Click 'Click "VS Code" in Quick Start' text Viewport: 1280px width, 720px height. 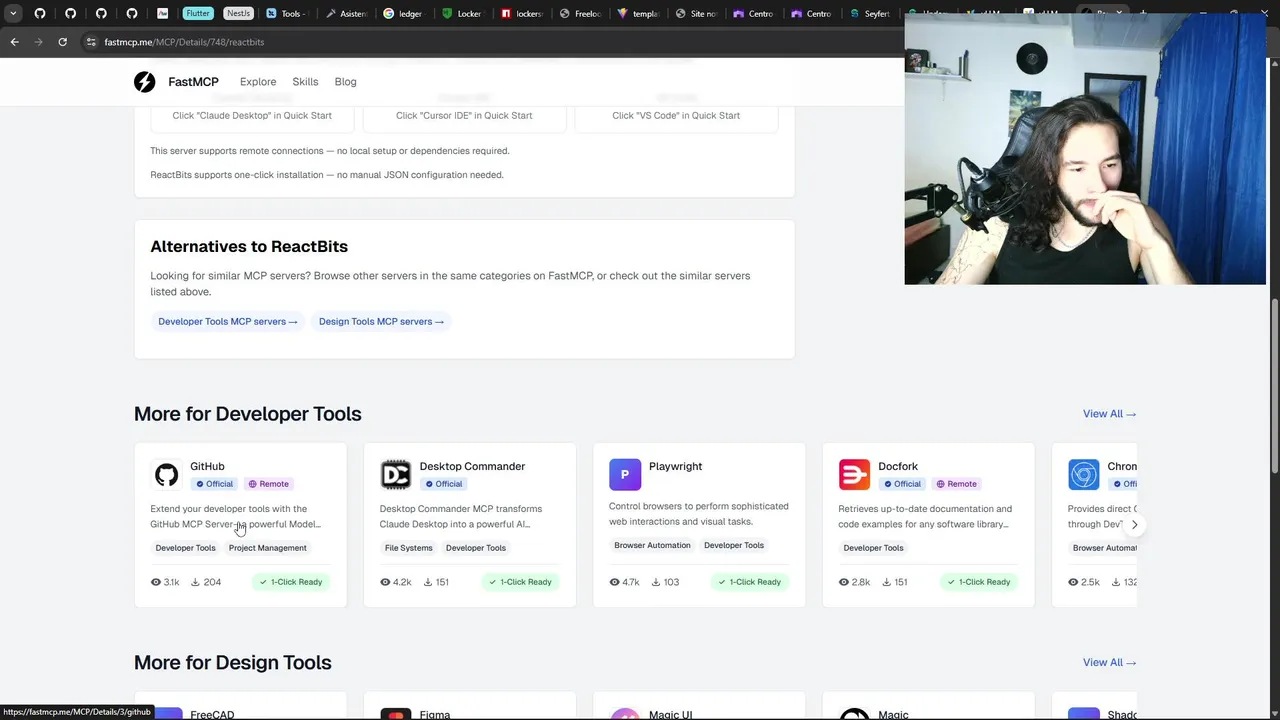676,115
